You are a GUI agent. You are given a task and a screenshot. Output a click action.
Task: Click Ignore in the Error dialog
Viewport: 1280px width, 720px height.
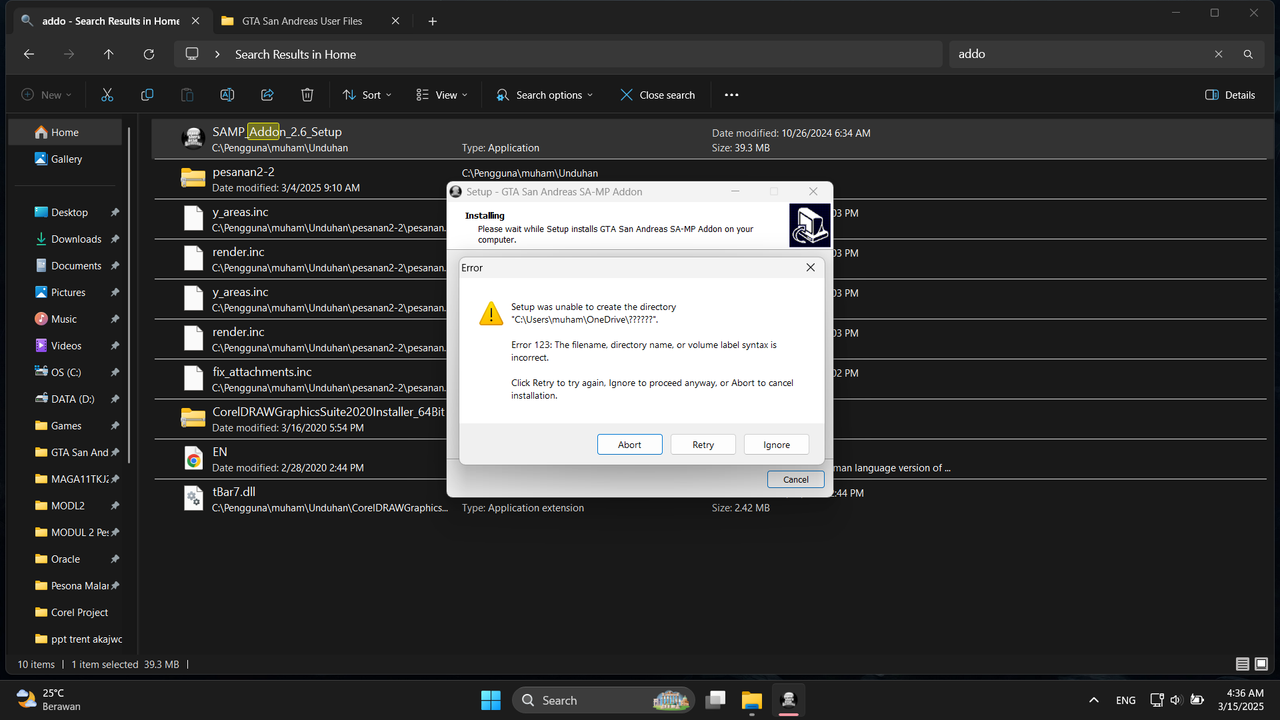click(776, 445)
